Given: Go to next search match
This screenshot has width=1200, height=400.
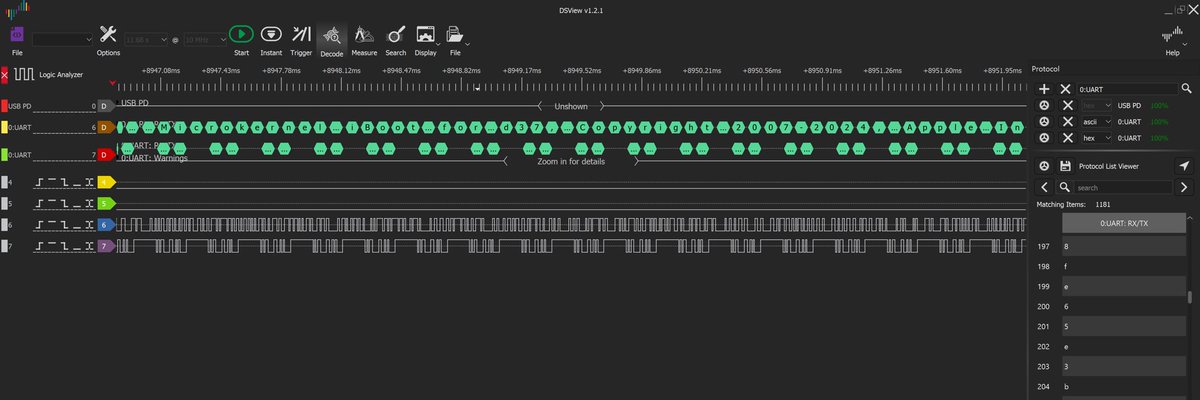Looking at the screenshot, I should coord(1186,187).
